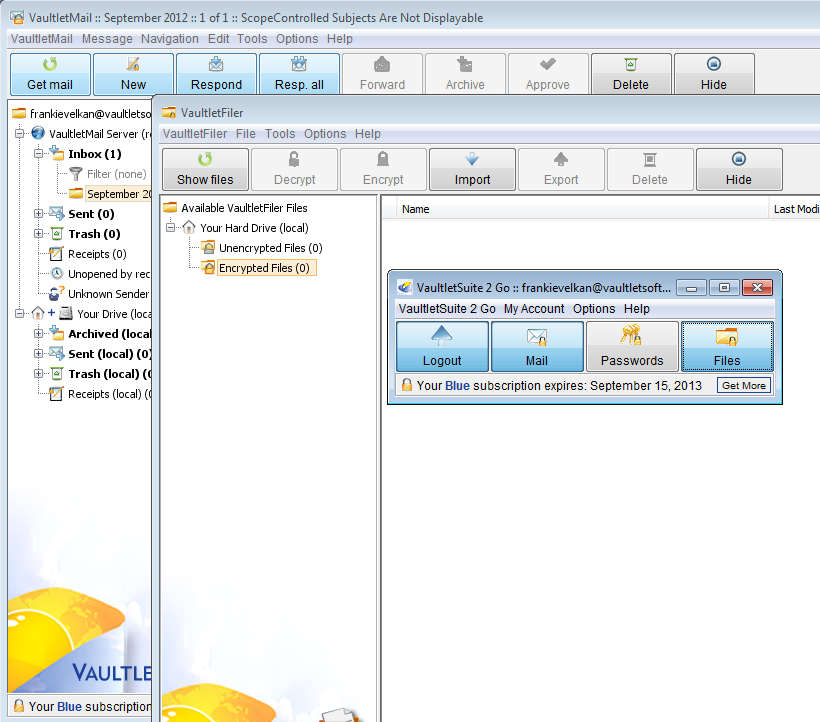Click Resp. all in mail toolbar

(299, 74)
